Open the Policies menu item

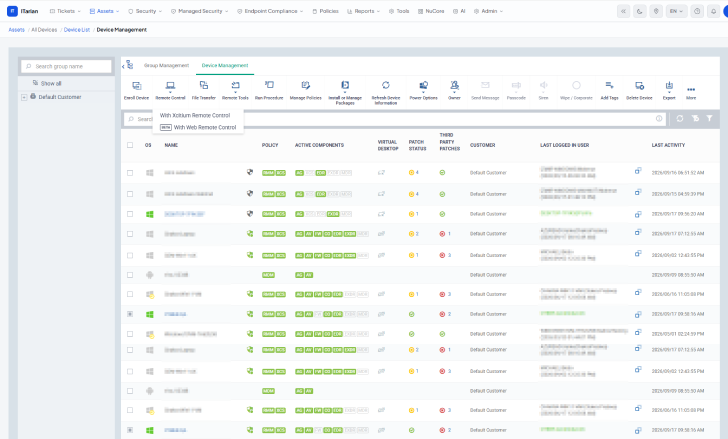coord(325,11)
